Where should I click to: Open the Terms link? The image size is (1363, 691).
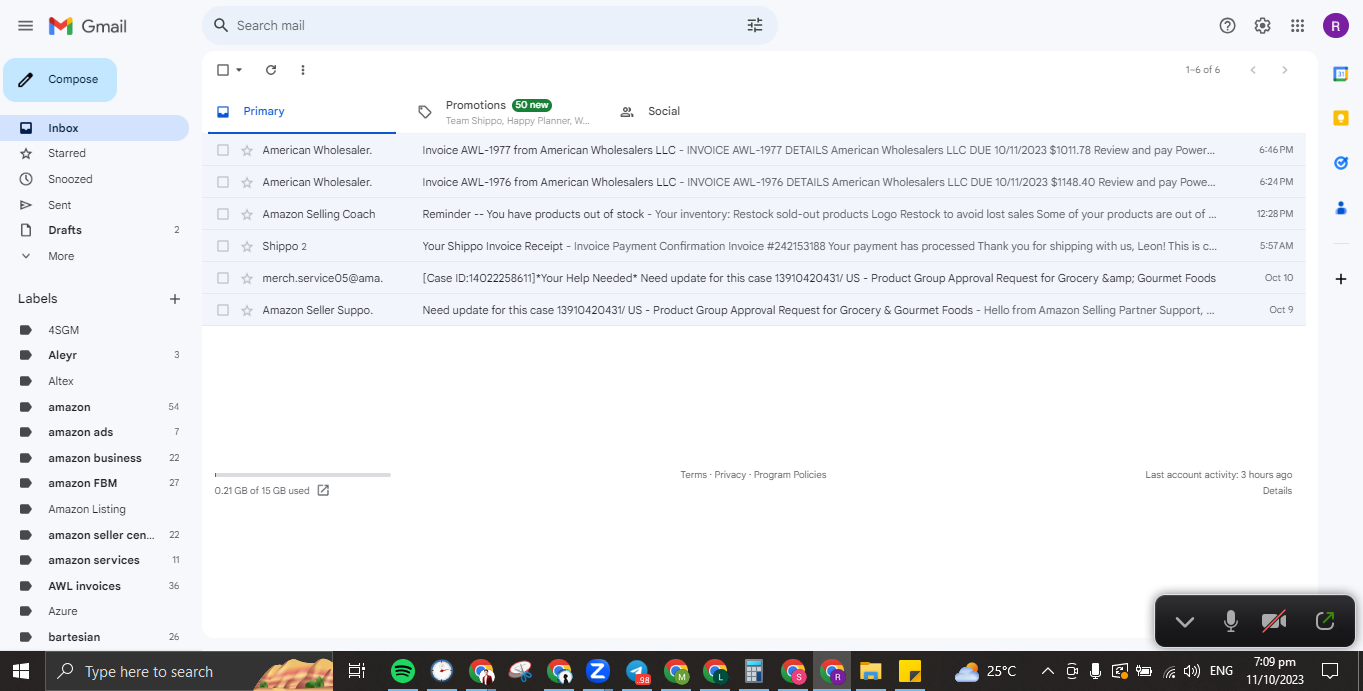pyautogui.click(x=693, y=475)
